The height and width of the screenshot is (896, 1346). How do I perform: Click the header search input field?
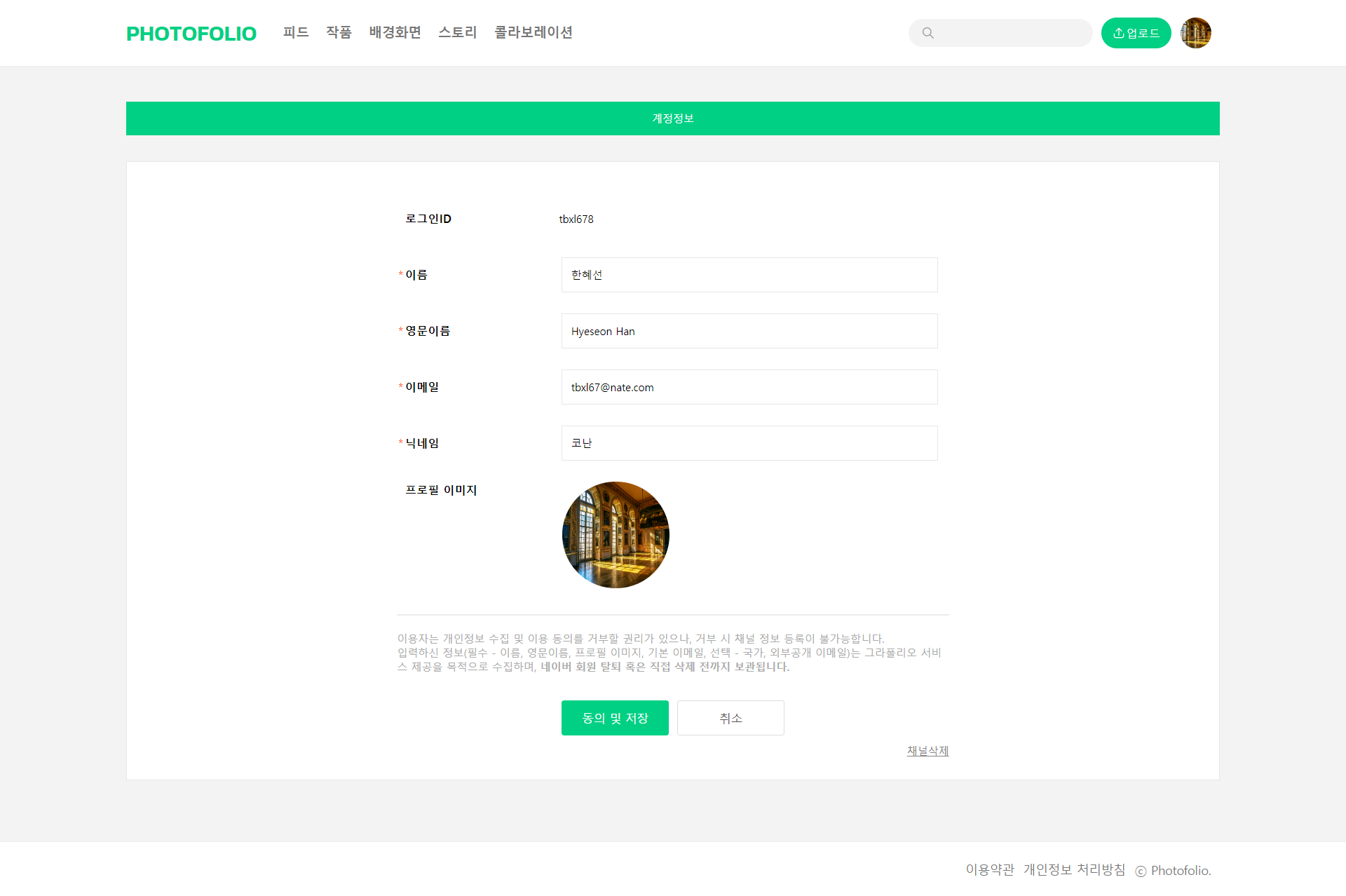tap(1013, 33)
